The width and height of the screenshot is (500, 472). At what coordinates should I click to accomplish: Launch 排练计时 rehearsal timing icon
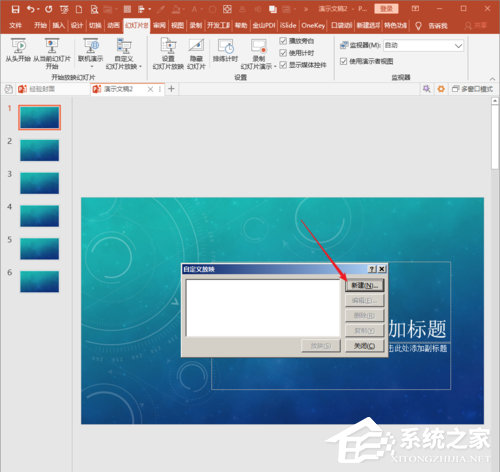click(226, 46)
